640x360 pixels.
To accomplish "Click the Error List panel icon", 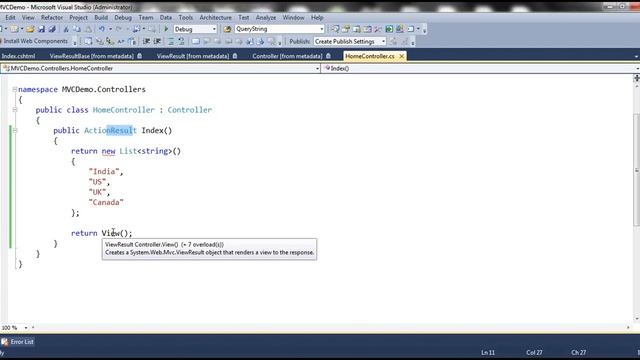I will click(5, 342).
